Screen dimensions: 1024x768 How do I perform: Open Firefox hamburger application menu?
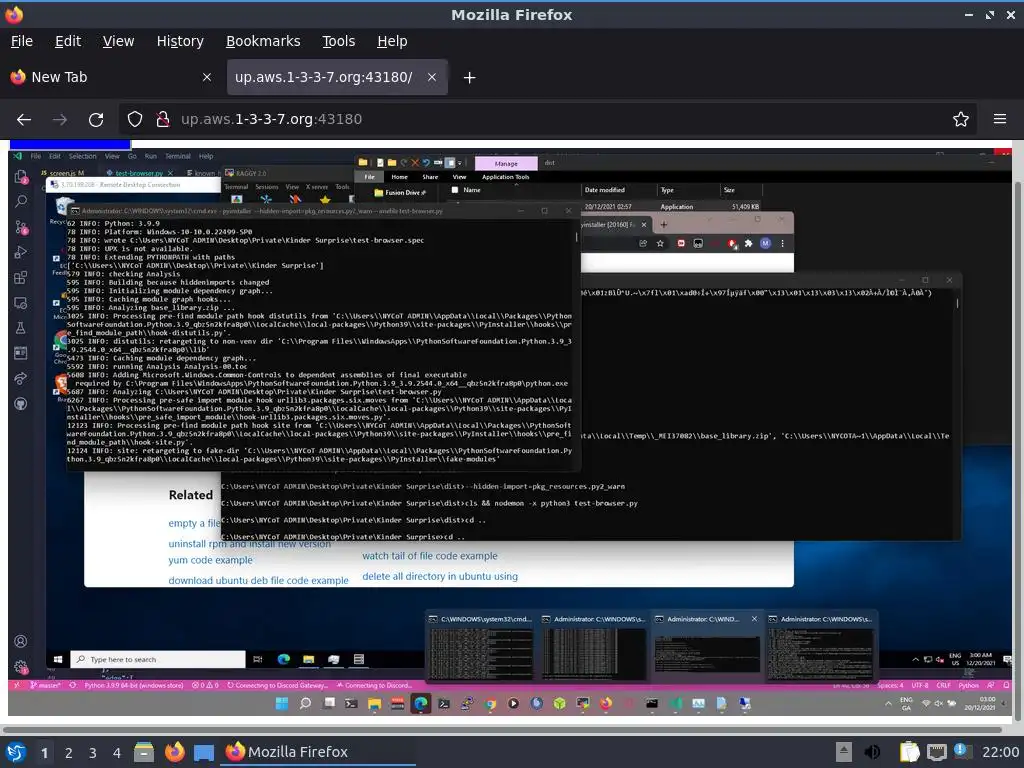coord(1000,120)
